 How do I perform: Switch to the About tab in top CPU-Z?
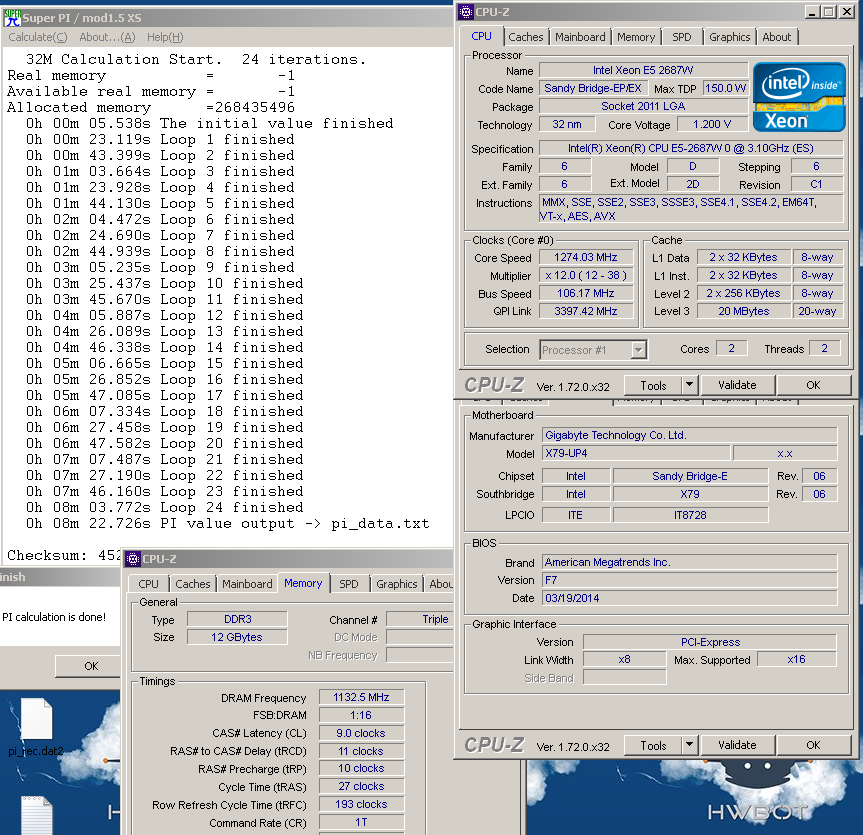[x=776, y=37]
